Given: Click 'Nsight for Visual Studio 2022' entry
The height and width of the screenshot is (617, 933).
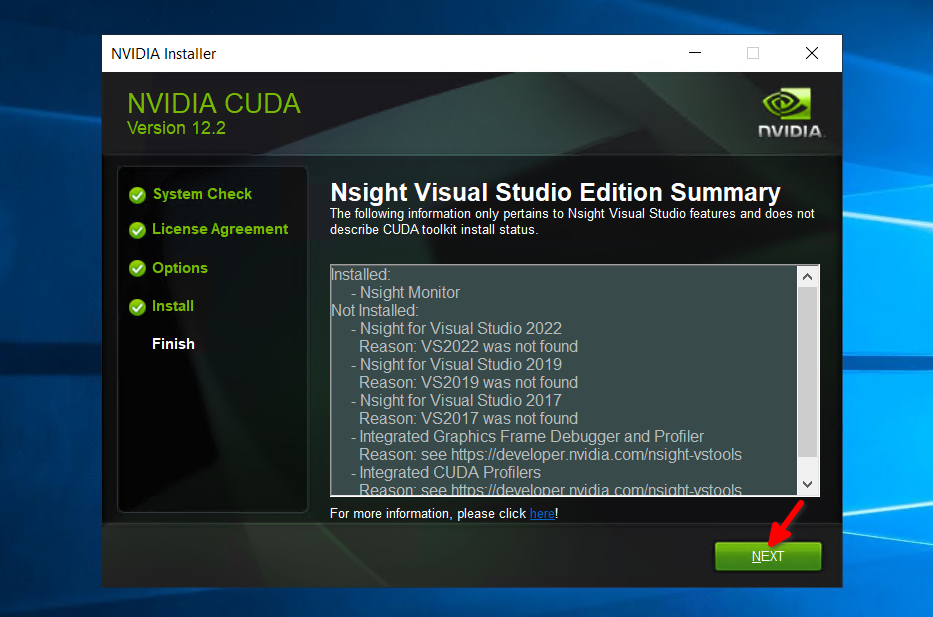Looking at the screenshot, I should click(461, 328).
